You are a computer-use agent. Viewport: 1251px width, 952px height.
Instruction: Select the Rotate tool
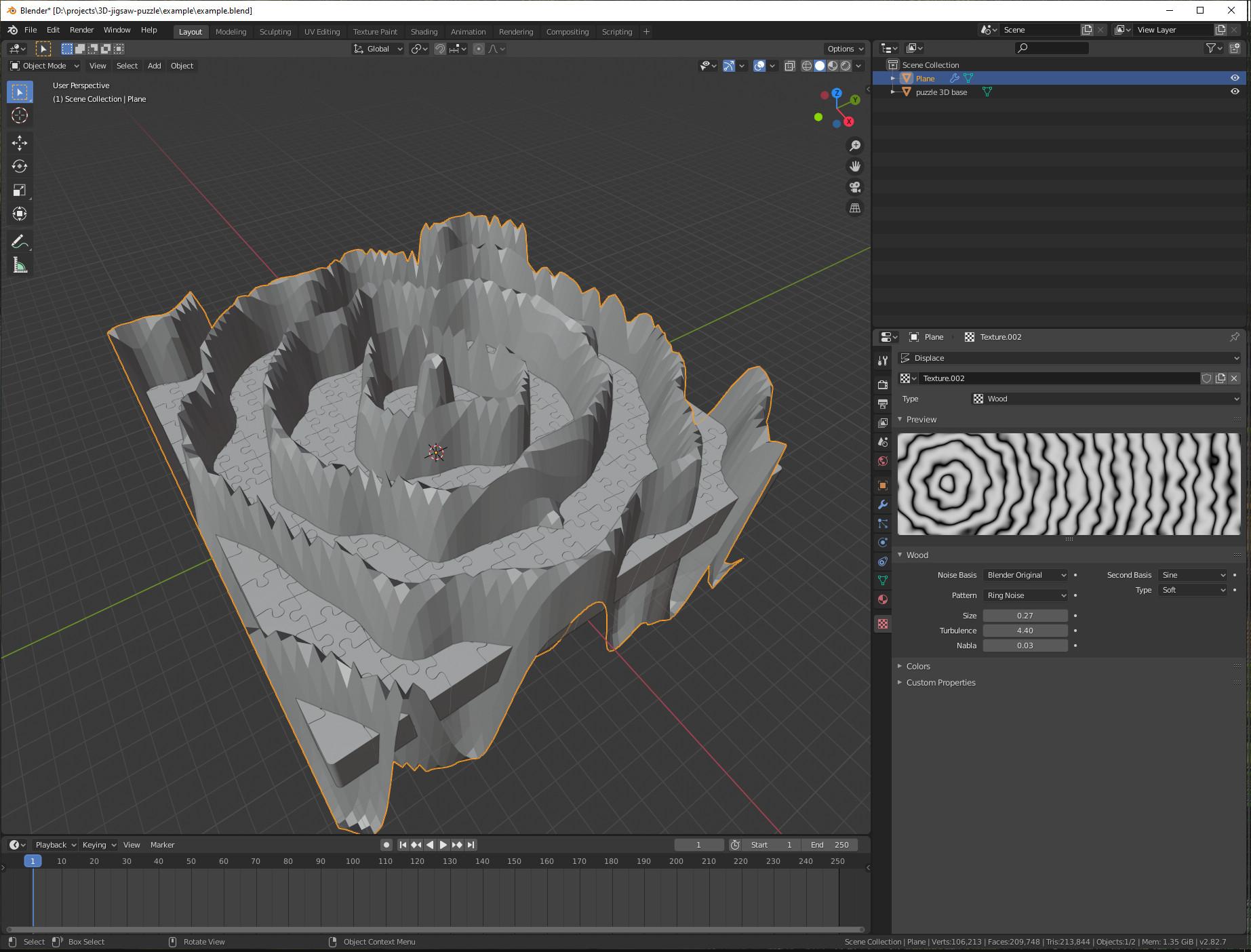[20, 166]
